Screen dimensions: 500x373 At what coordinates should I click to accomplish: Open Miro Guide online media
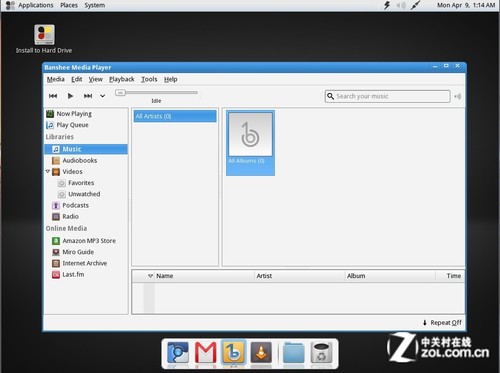[86, 252]
